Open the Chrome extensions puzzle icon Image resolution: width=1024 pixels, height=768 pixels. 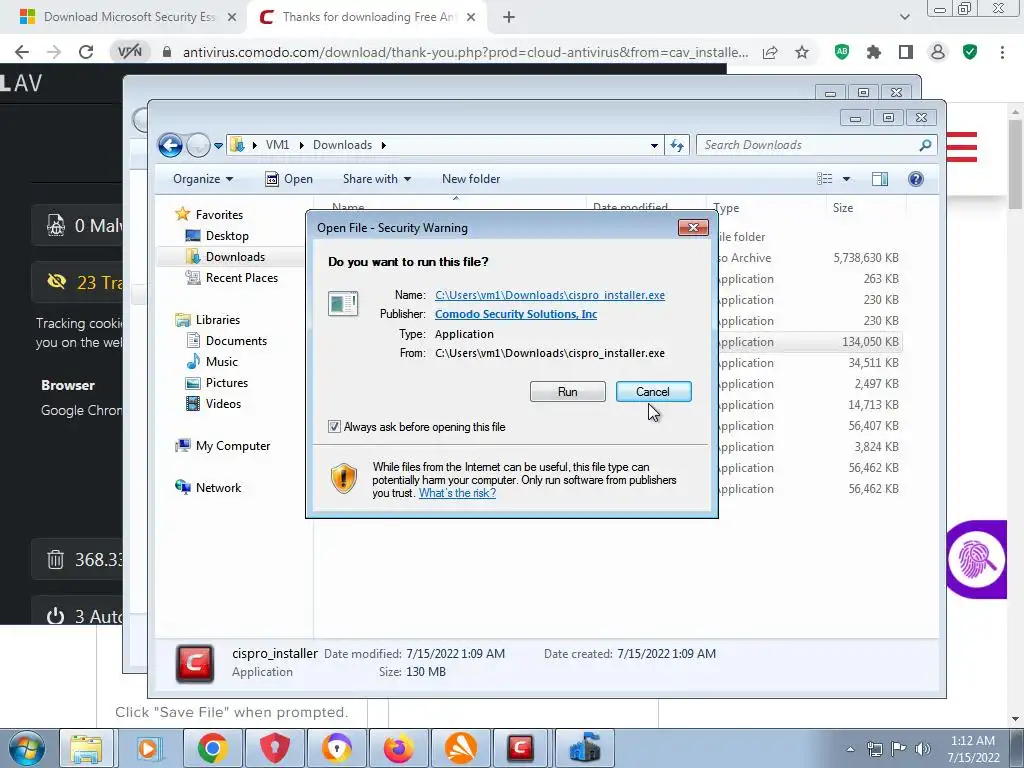coord(874,52)
